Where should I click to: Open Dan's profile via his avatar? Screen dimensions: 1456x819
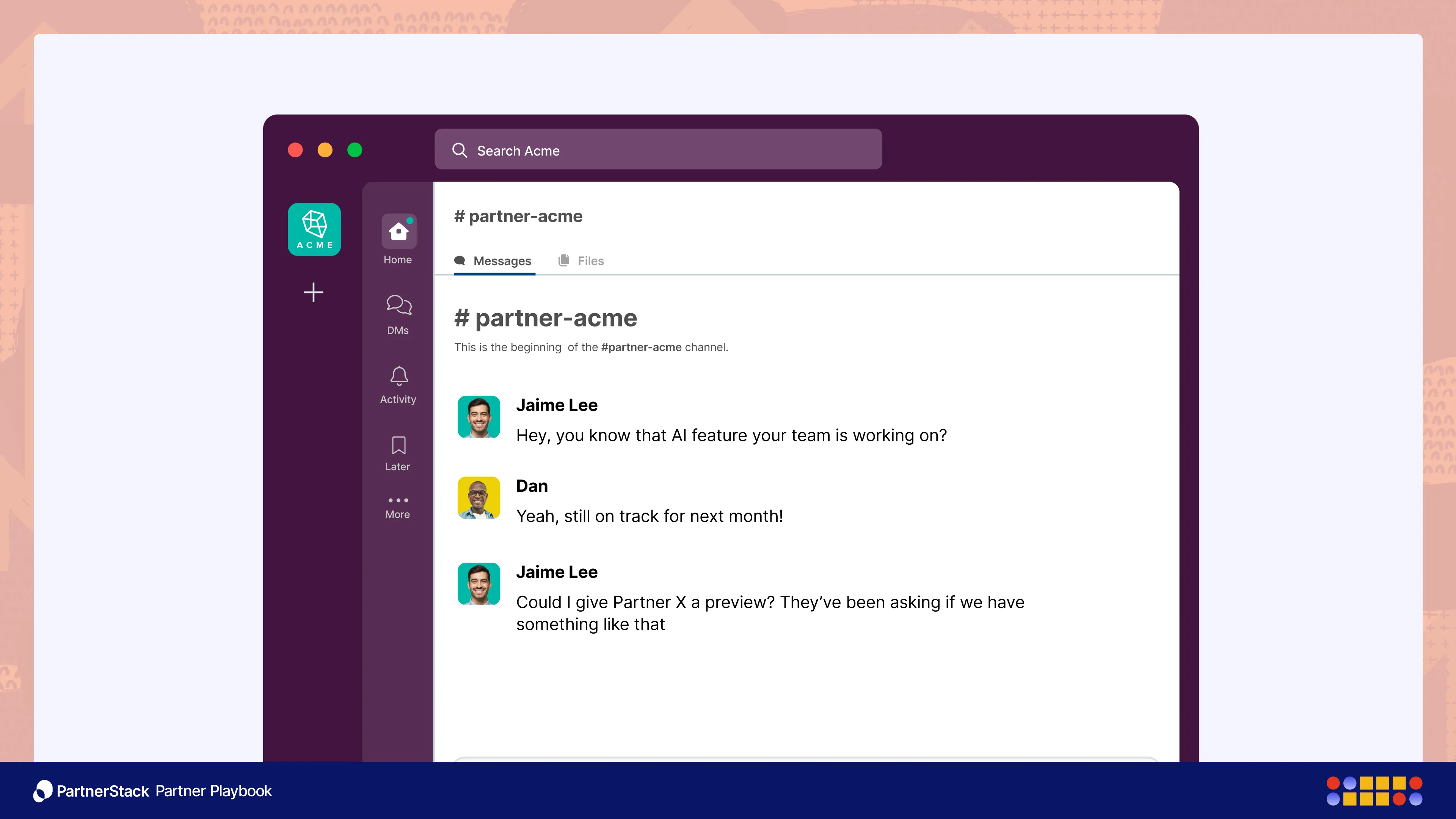pos(478,498)
